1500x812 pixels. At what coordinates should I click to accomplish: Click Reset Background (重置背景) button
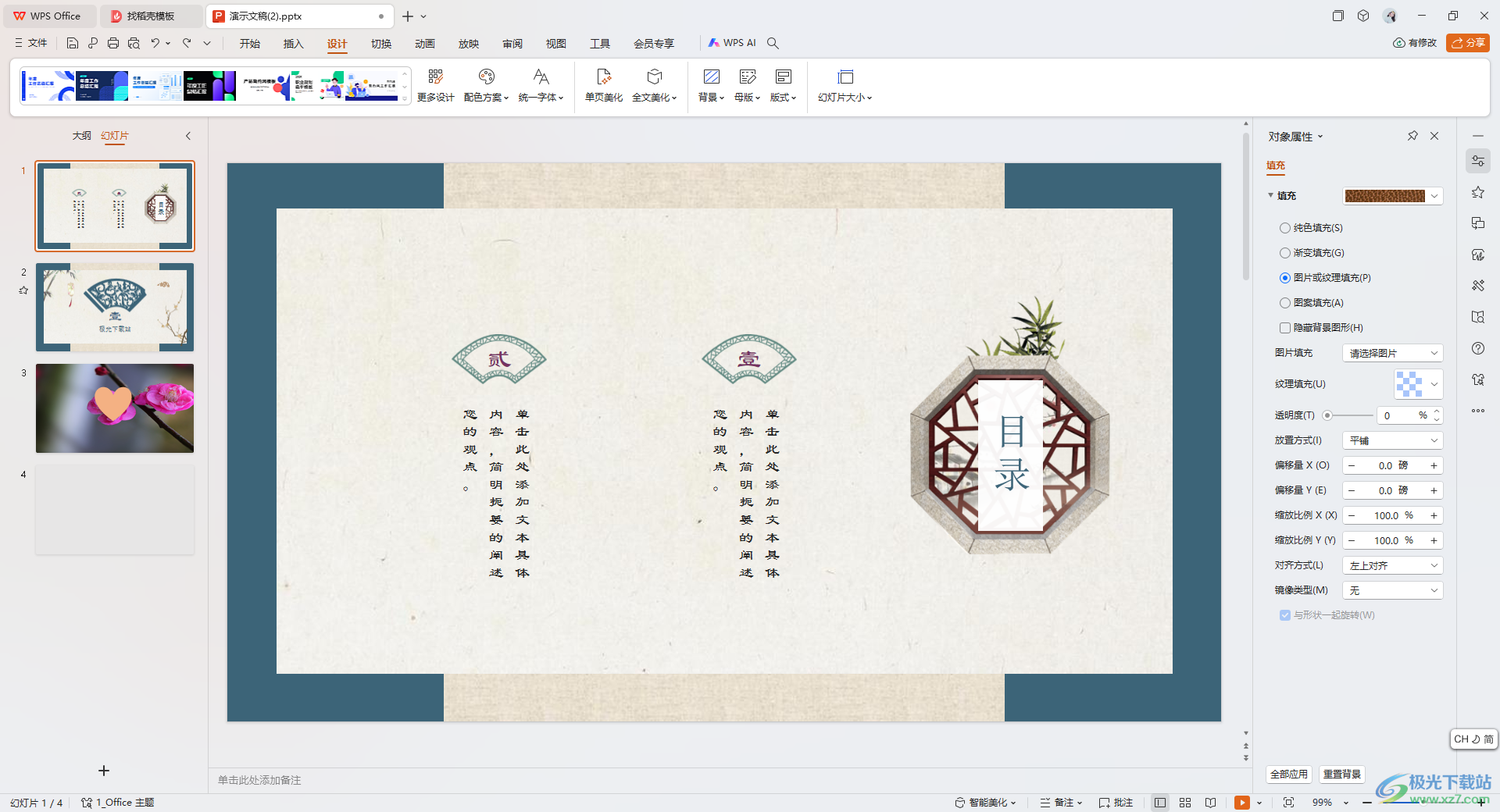pyautogui.click(x=1342, y=774)
